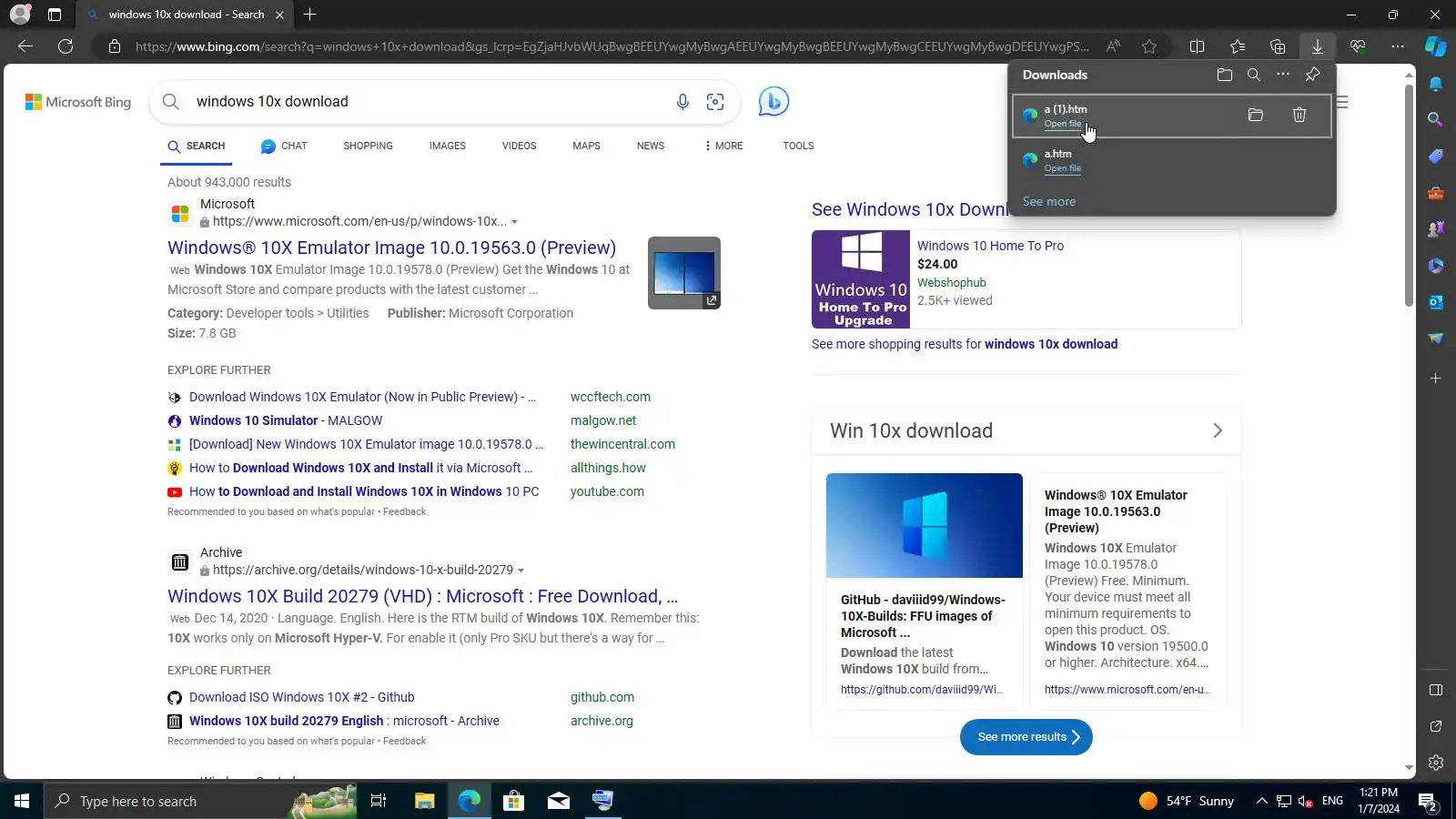
Task: Open sidebar settings gear
Action: (1436, 763)
